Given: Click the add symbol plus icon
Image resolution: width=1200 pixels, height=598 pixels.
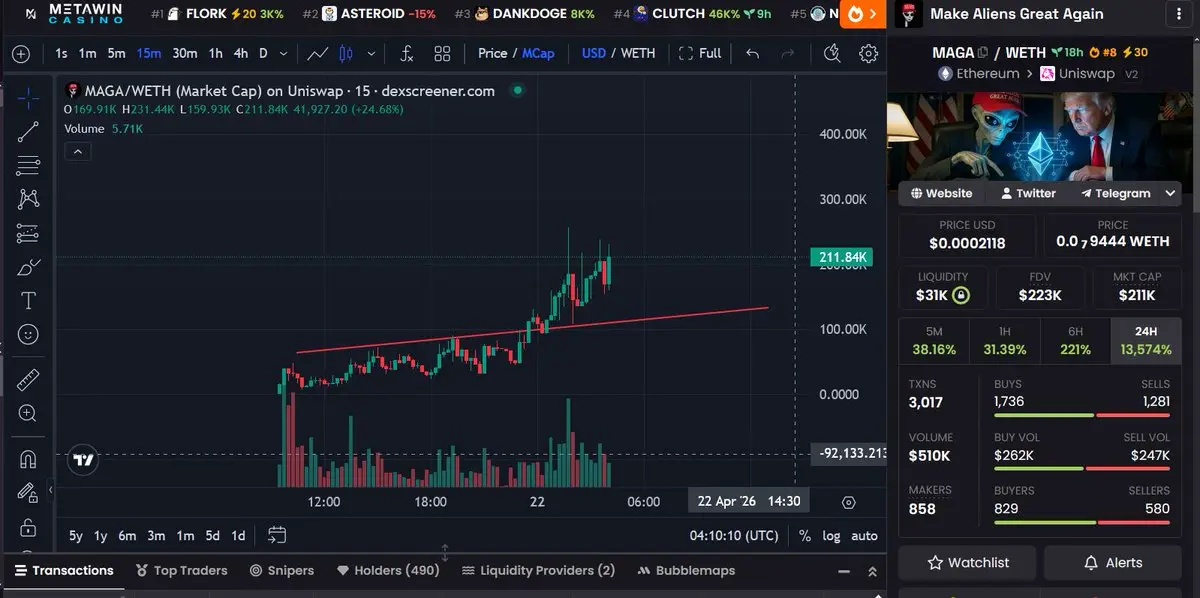Looking at the screenshot, I should click(x=21, y=53).
